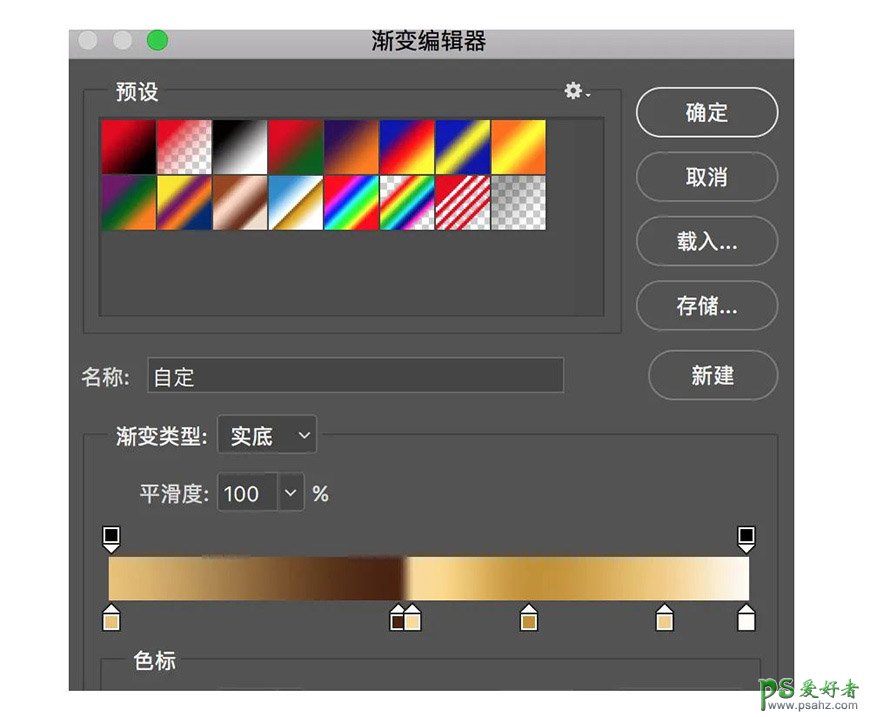Select the transparent rainbow gradient preset
This screenshot has width=870, height=717.
407,203
